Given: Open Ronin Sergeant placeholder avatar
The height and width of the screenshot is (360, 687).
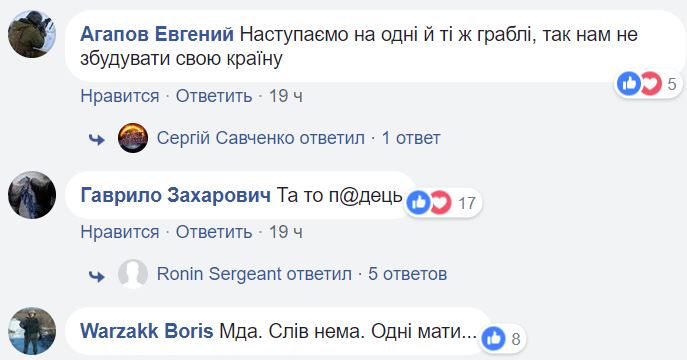Looking at the screenshot, I should (x=133, y=274).
